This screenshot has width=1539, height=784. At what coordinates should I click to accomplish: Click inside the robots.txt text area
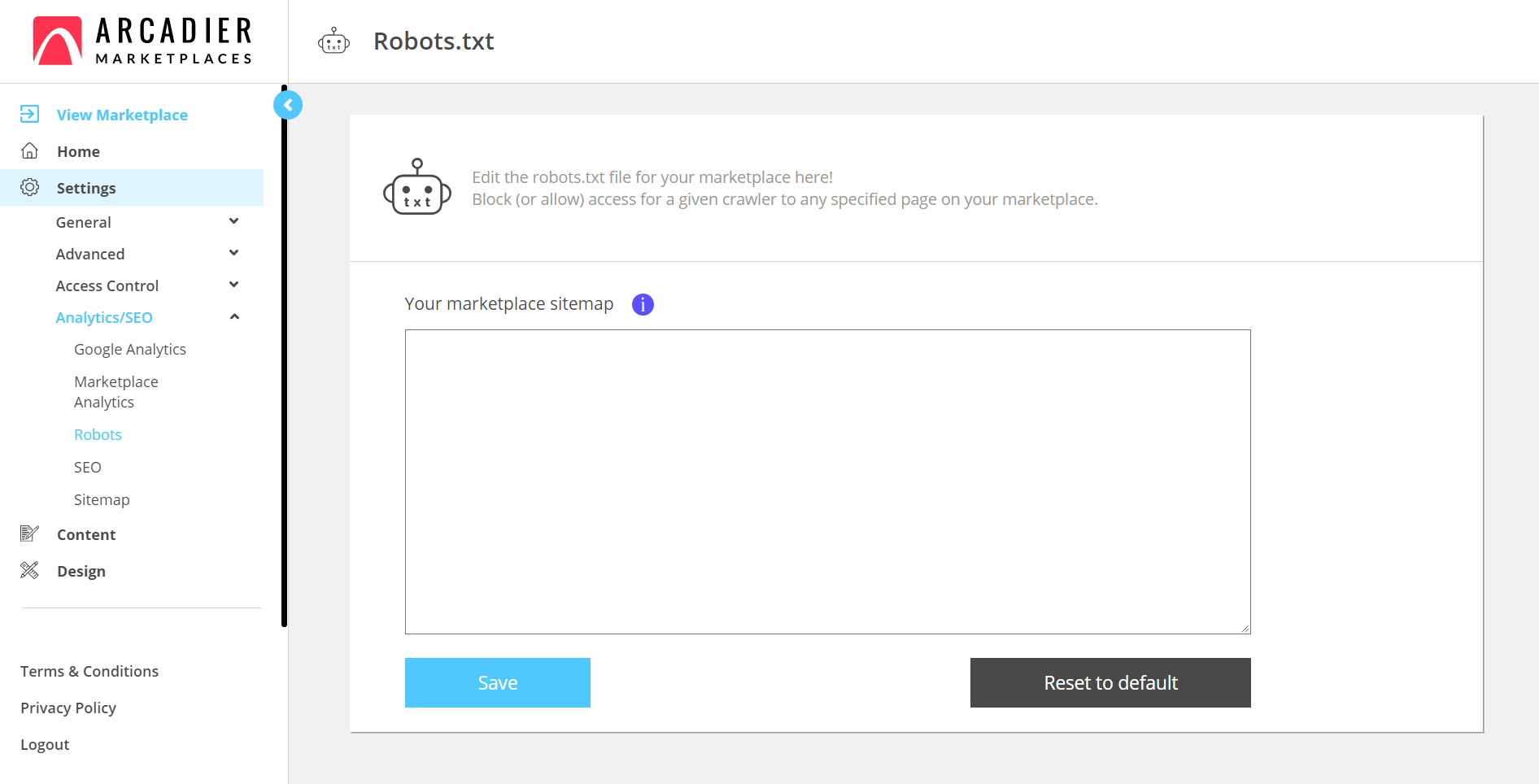click(x=827, y=481)
